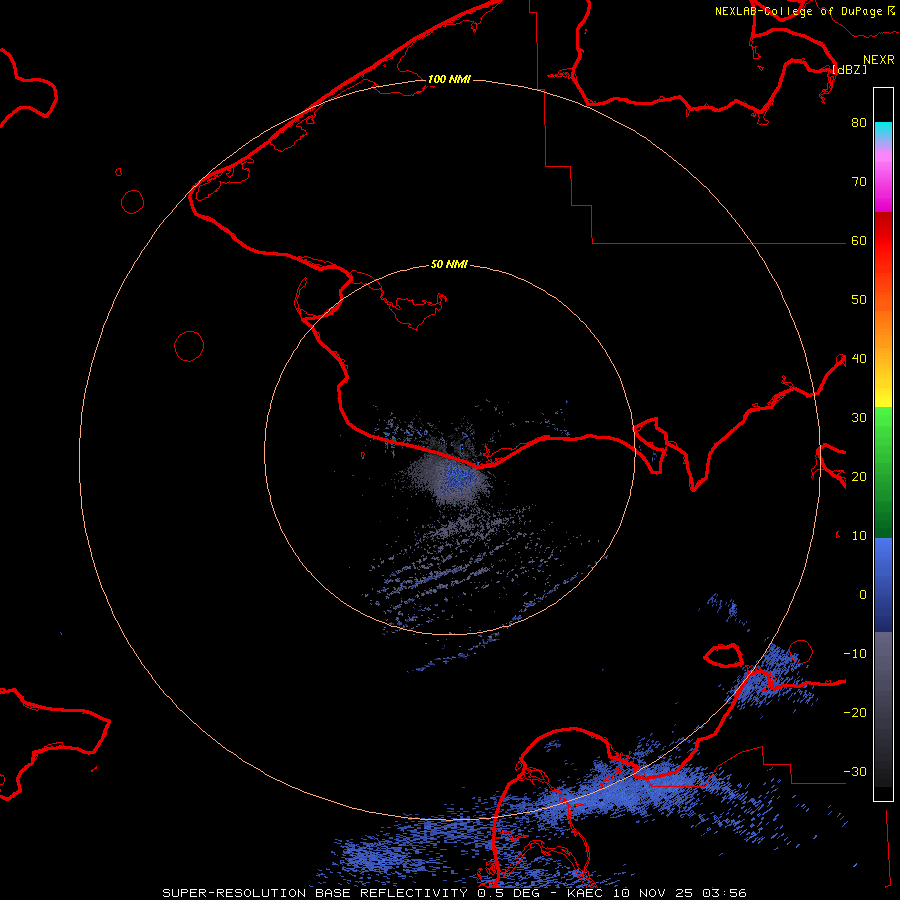Click the 10 value on dBZ scale
Viewport: 900px width, 900px height.
click(859, 536)
